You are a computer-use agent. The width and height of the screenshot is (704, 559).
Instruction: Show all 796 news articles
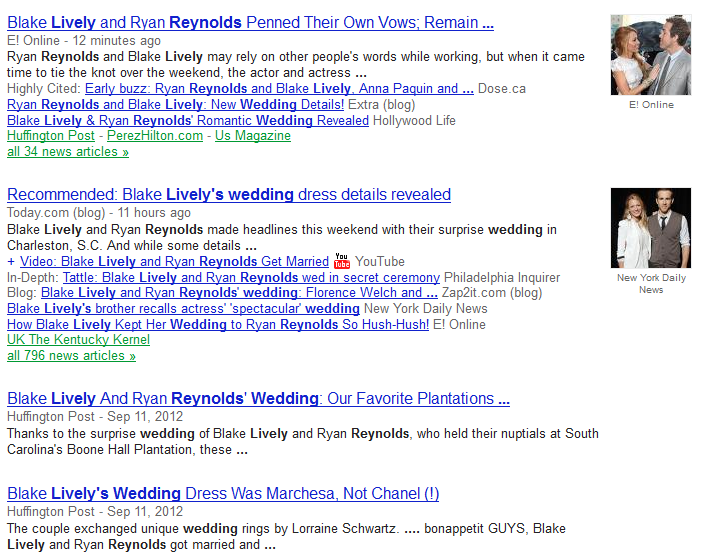[x=71, y=356]
